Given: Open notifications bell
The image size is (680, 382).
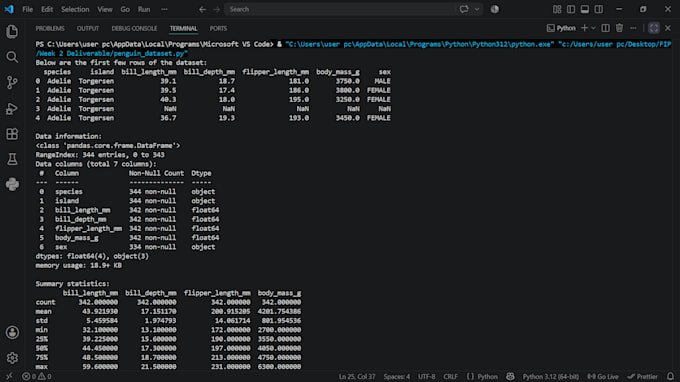Looking at the screenshot, I should (670, 376).
